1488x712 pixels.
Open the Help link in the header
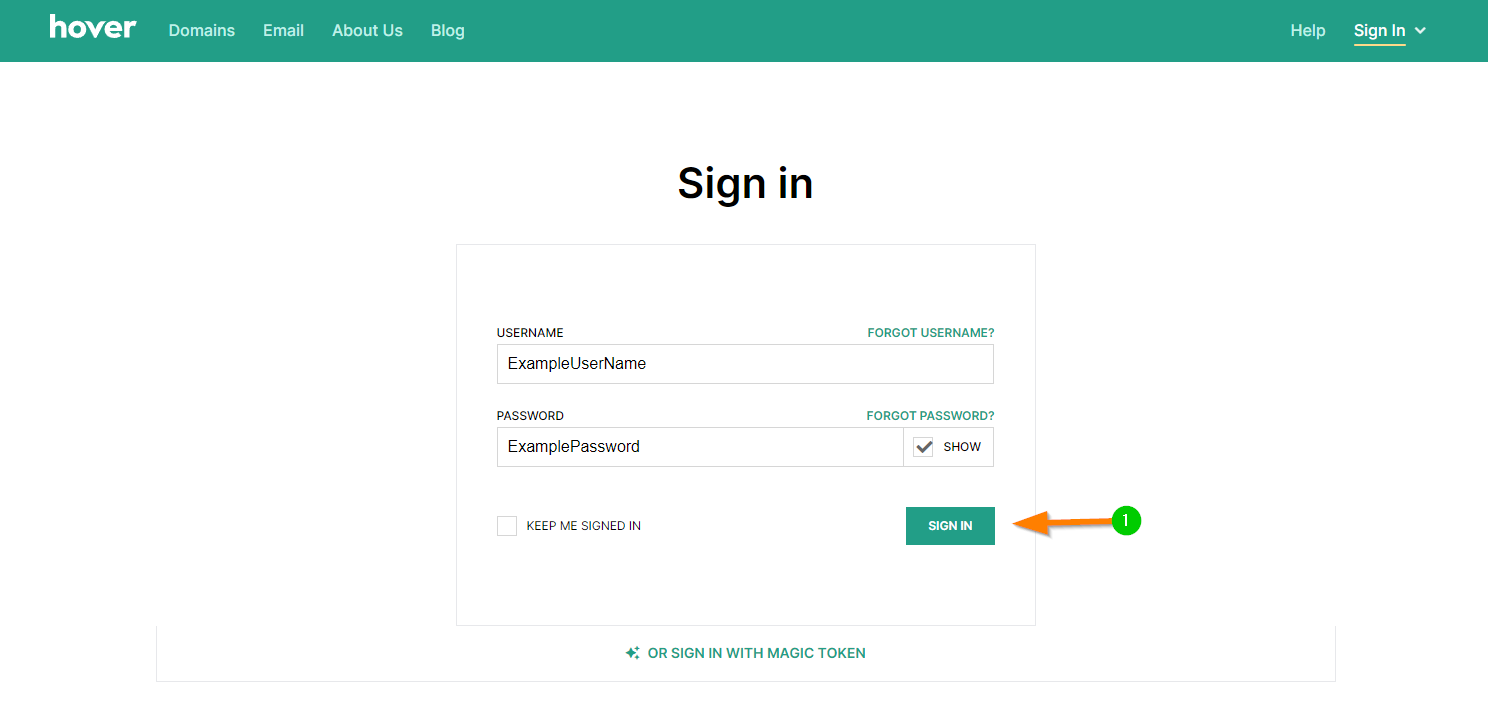[1308, 30]
